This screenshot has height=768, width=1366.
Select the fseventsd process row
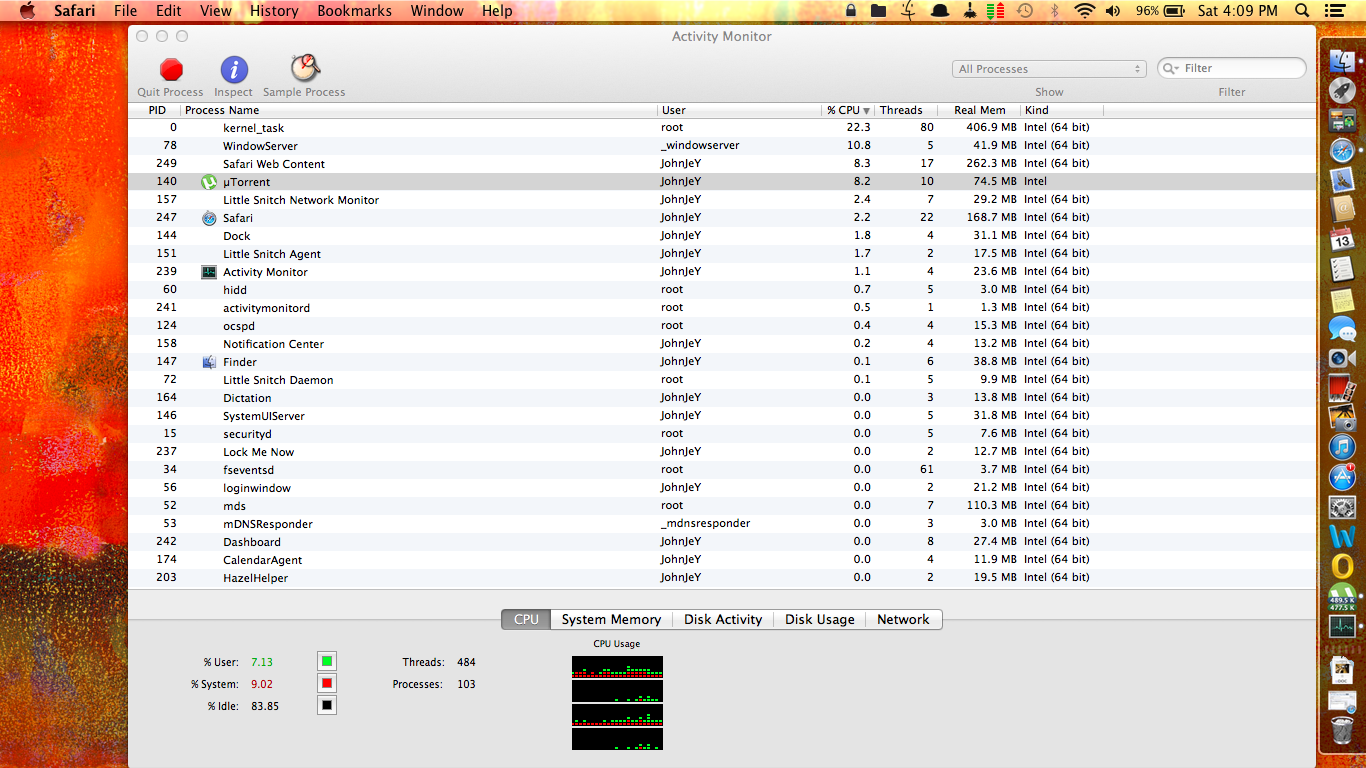(x=721, y=470)
